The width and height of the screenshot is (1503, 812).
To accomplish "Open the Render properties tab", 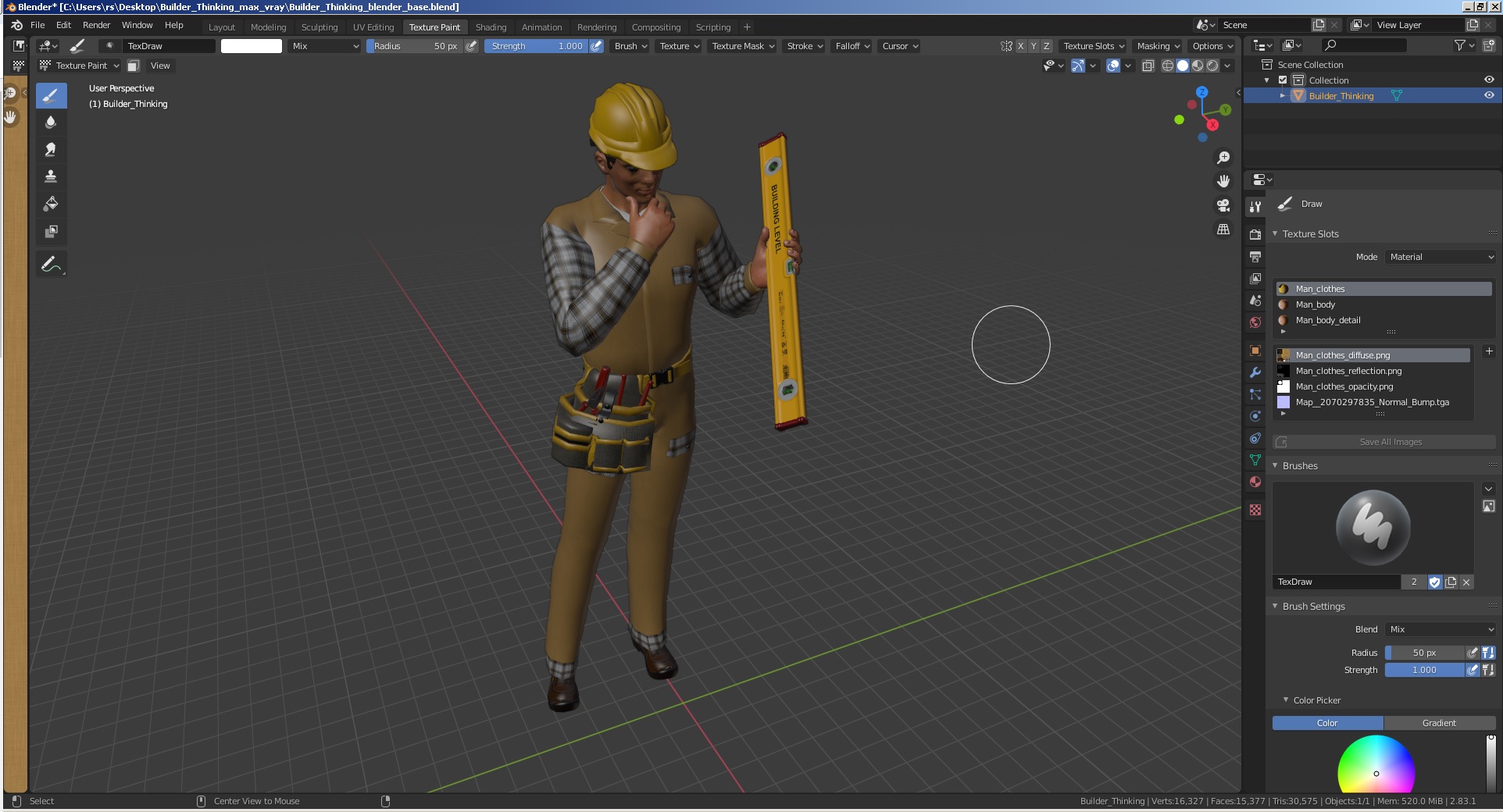I will (x=1255, y=235).
